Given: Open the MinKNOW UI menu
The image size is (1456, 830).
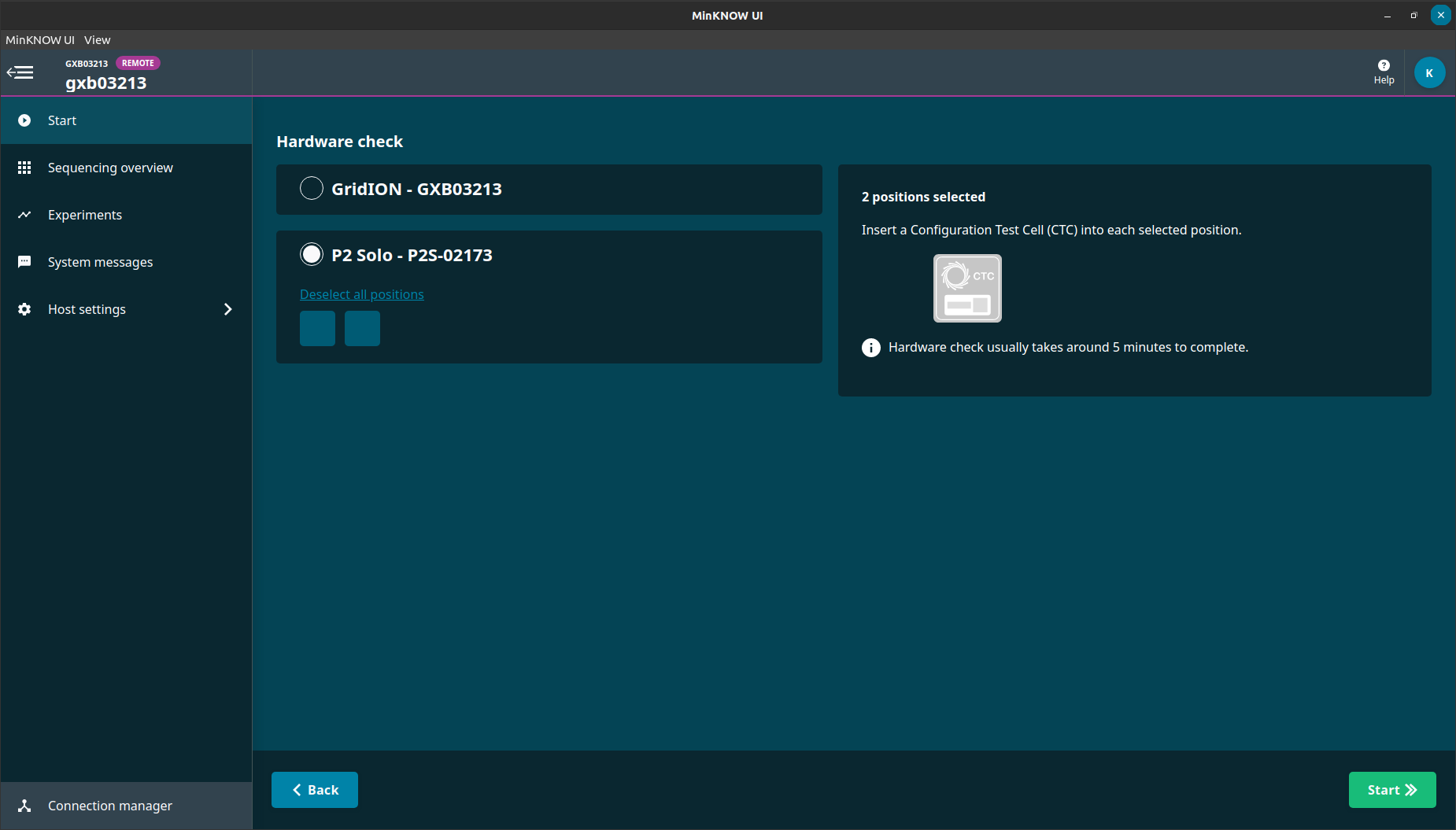Looking at the screenshot, I should (x=40, y=40).
